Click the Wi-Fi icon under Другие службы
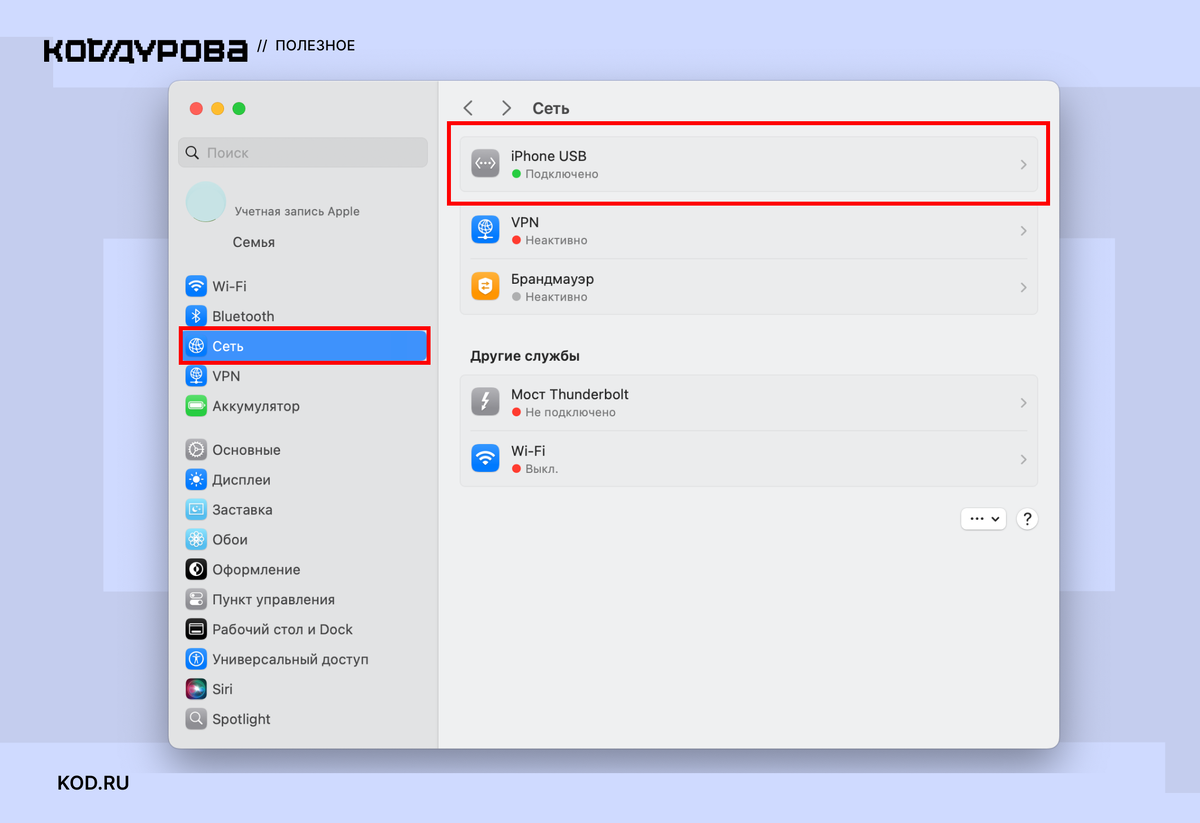 (x=485, y=459)
